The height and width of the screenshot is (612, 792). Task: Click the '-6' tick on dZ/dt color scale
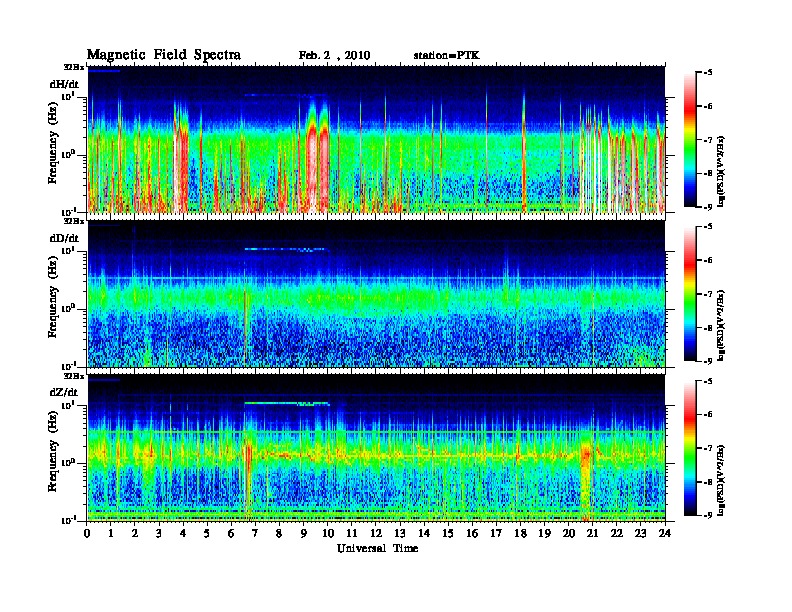708,414
